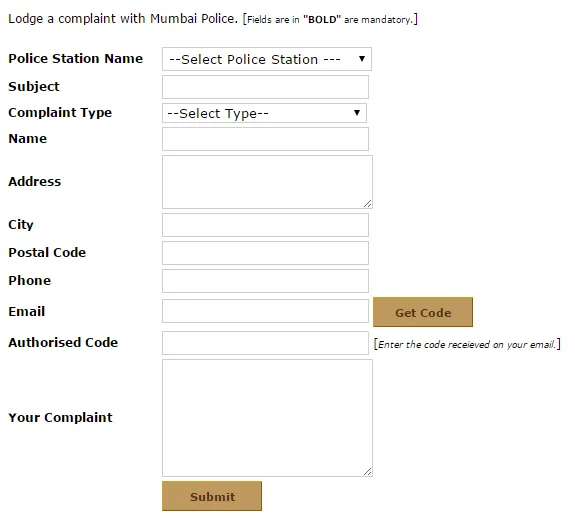This screenshot has width=575, height=520.
Task: Select the Email input box
Action: pyautogui.click(x=265, y=311)
